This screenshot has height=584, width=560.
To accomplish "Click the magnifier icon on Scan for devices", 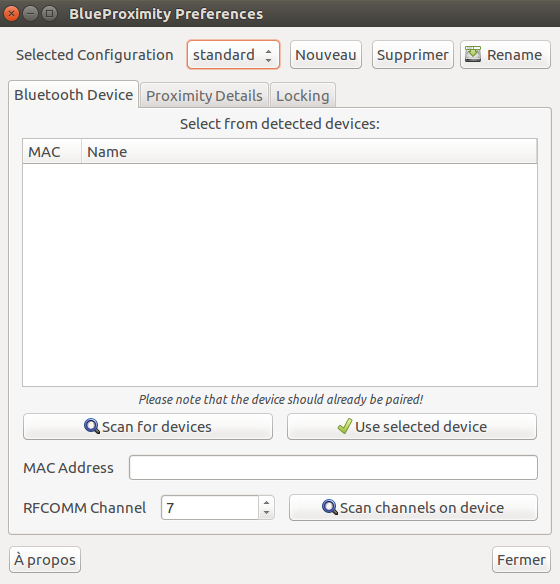I will [92, 426].
